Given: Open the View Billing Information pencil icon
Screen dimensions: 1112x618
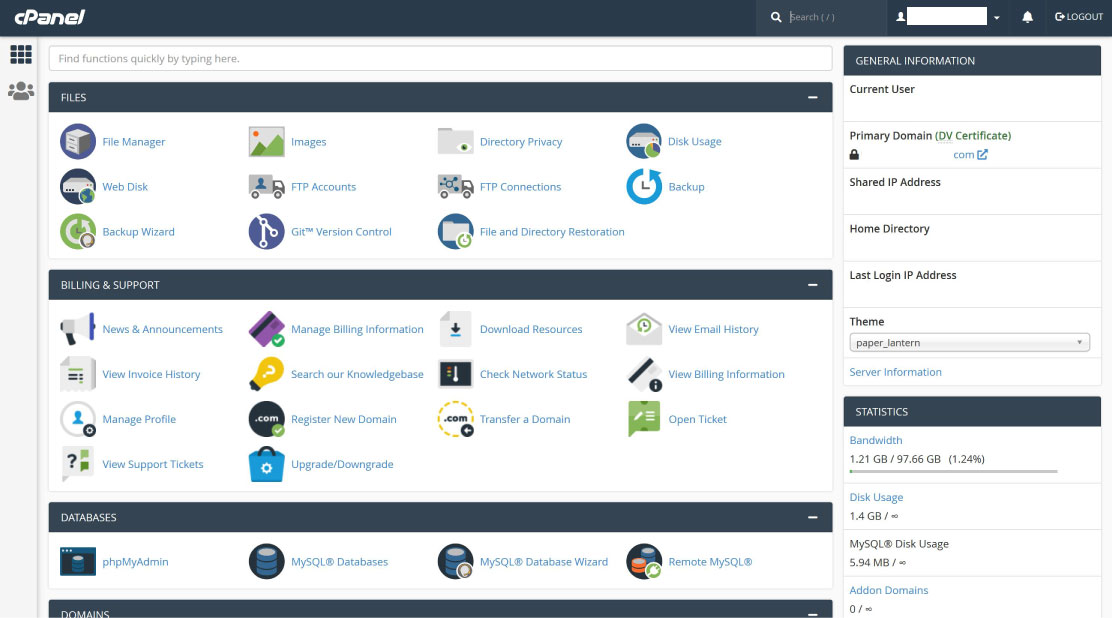Looking at the screenshot, I should point(644,374).
